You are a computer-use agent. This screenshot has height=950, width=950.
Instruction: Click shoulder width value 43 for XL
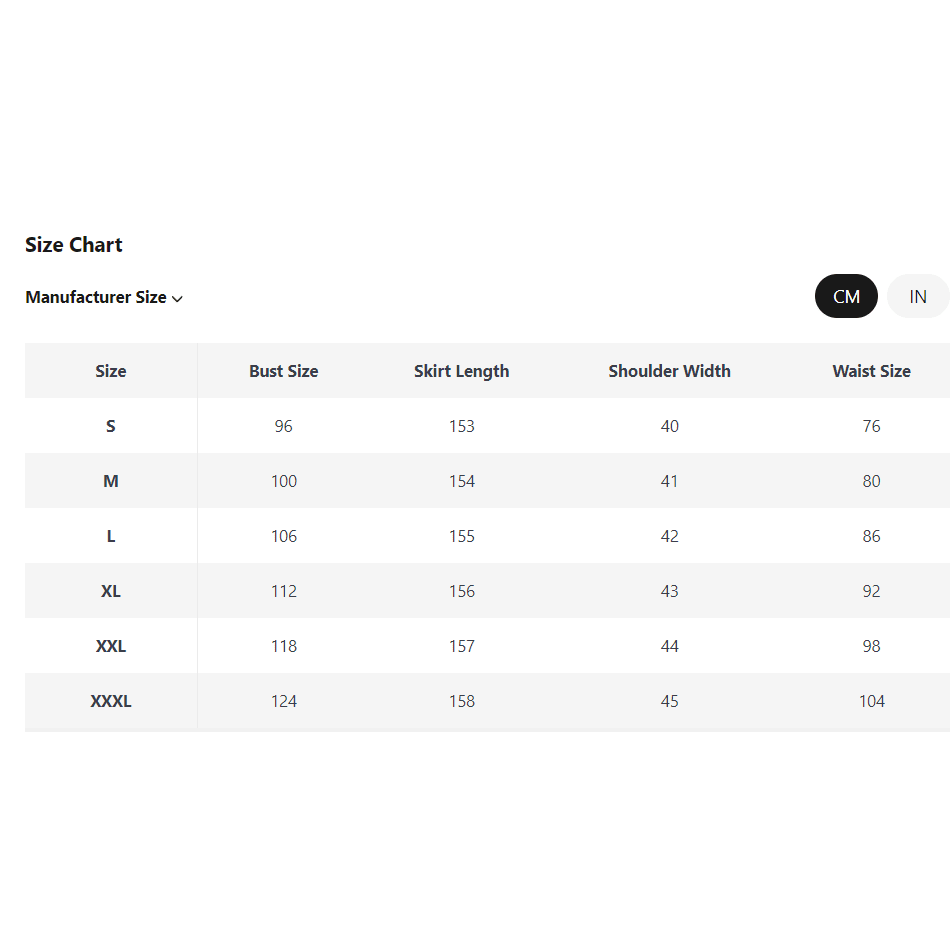pyautogui.click(x=670, y=591)
